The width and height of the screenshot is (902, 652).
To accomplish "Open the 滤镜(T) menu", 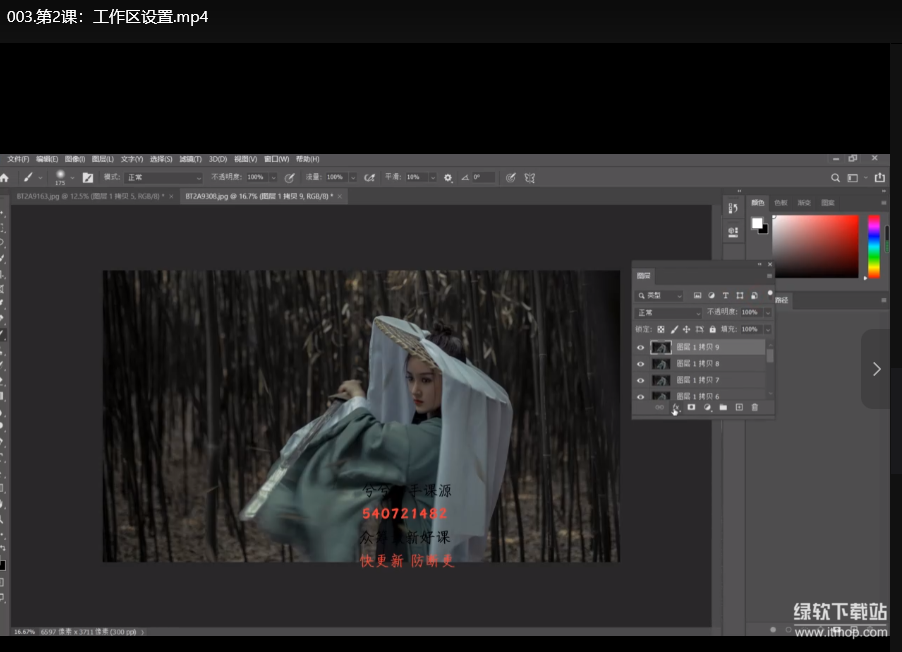I will click(190, 159).
